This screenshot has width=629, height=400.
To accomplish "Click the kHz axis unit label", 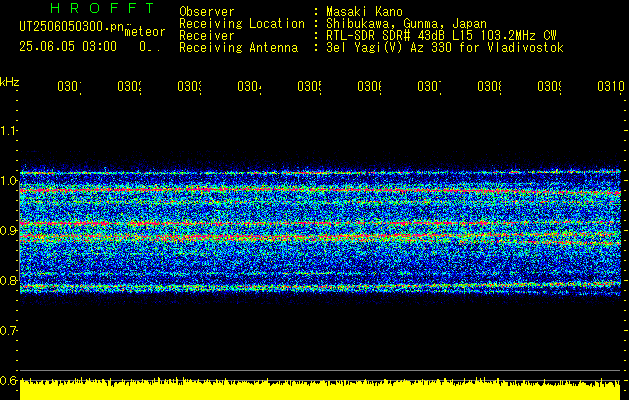I will click(9, 82).
